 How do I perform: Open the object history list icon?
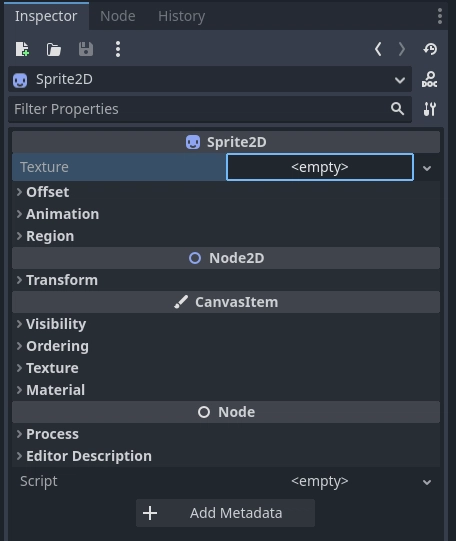click(x=430, y=49)
